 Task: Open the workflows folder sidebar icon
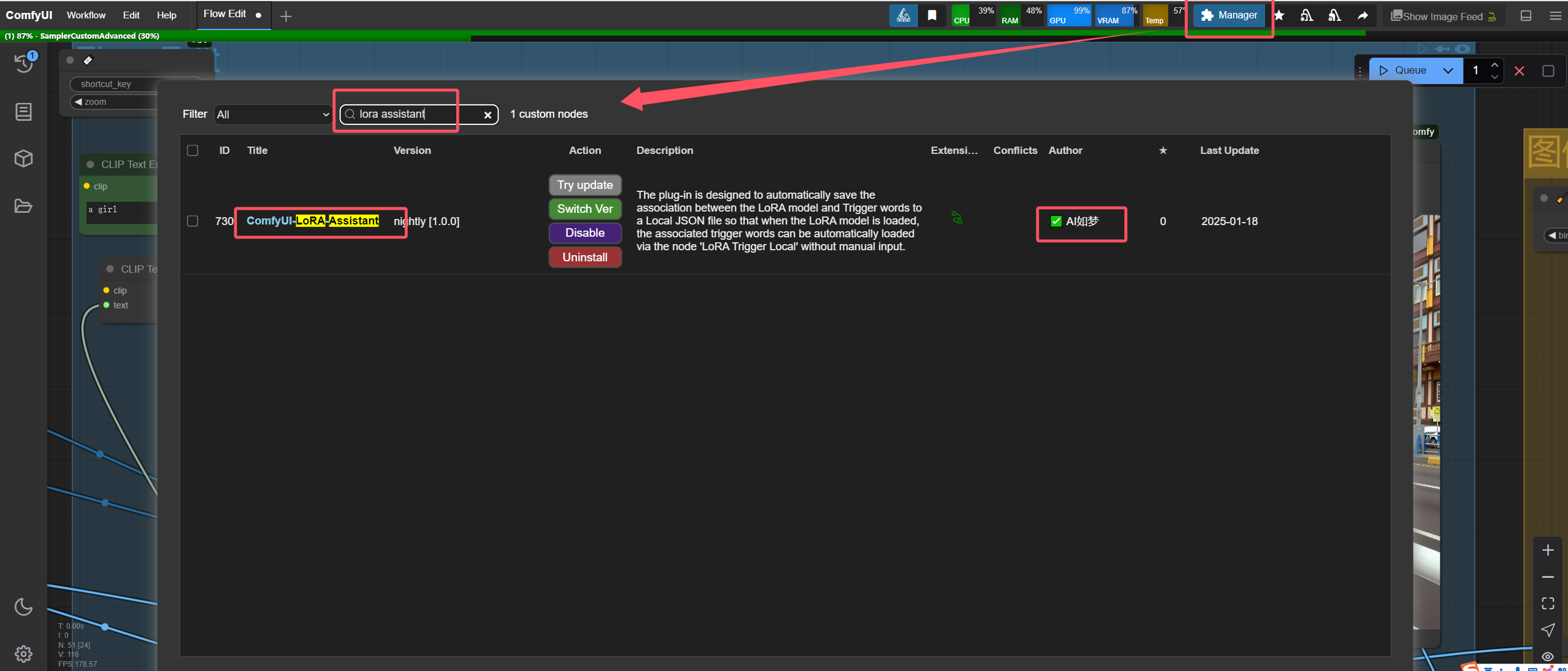(23, 206)
